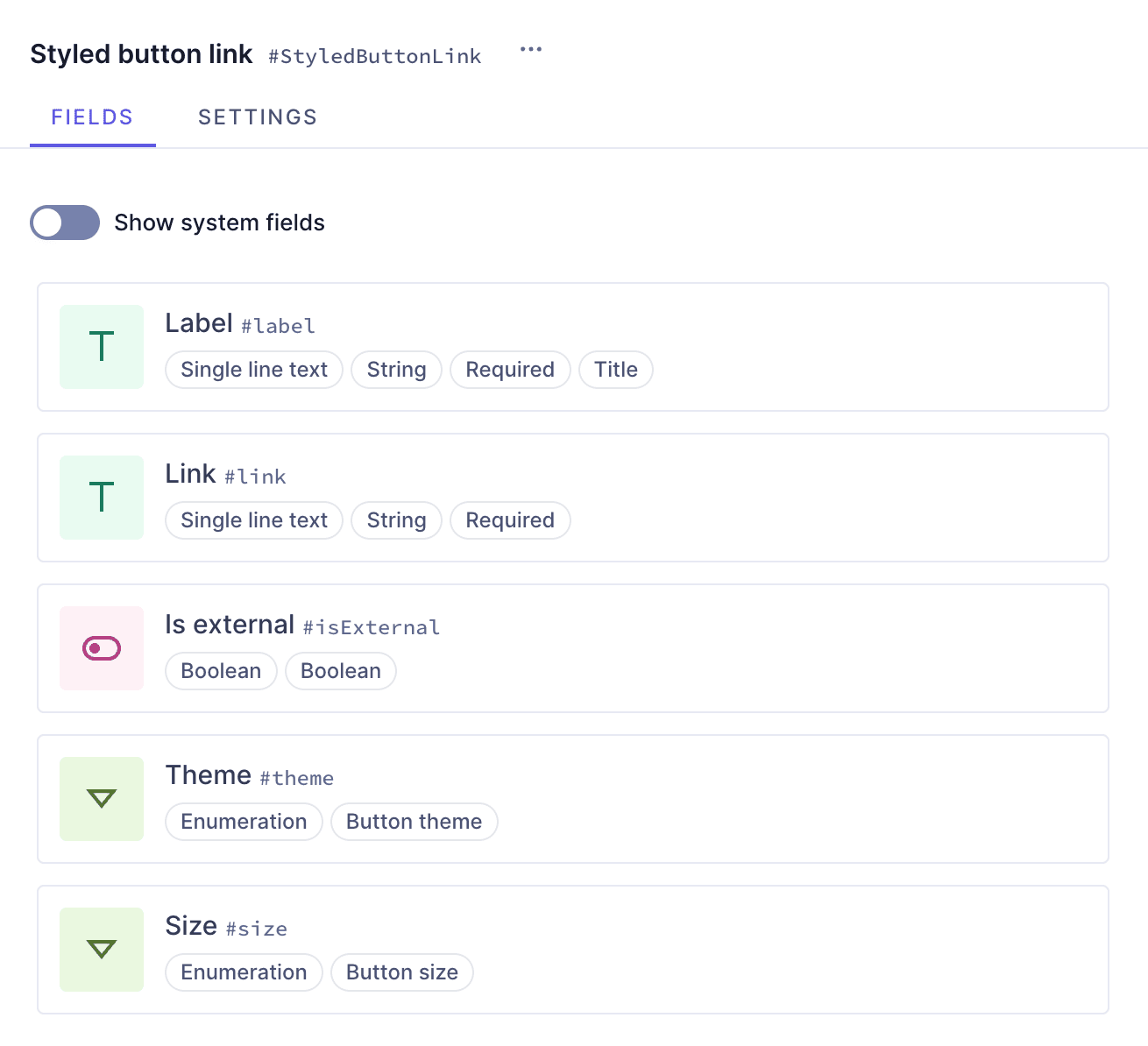Click the Boolean pill on Is external

click(221, 671)
